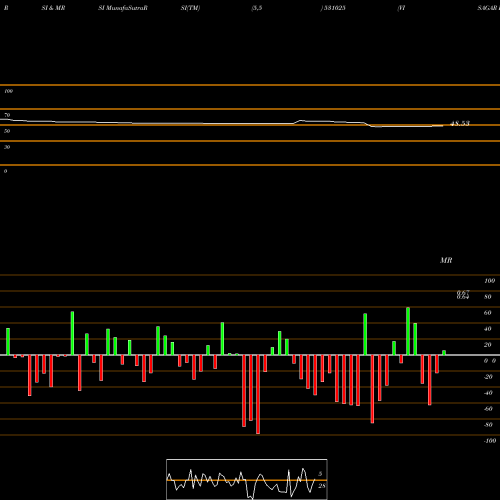Open the mini oscillator preview chart

(x=247, y=479)
